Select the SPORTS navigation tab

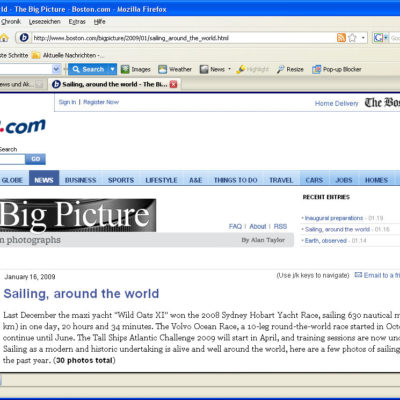(121, 180)
